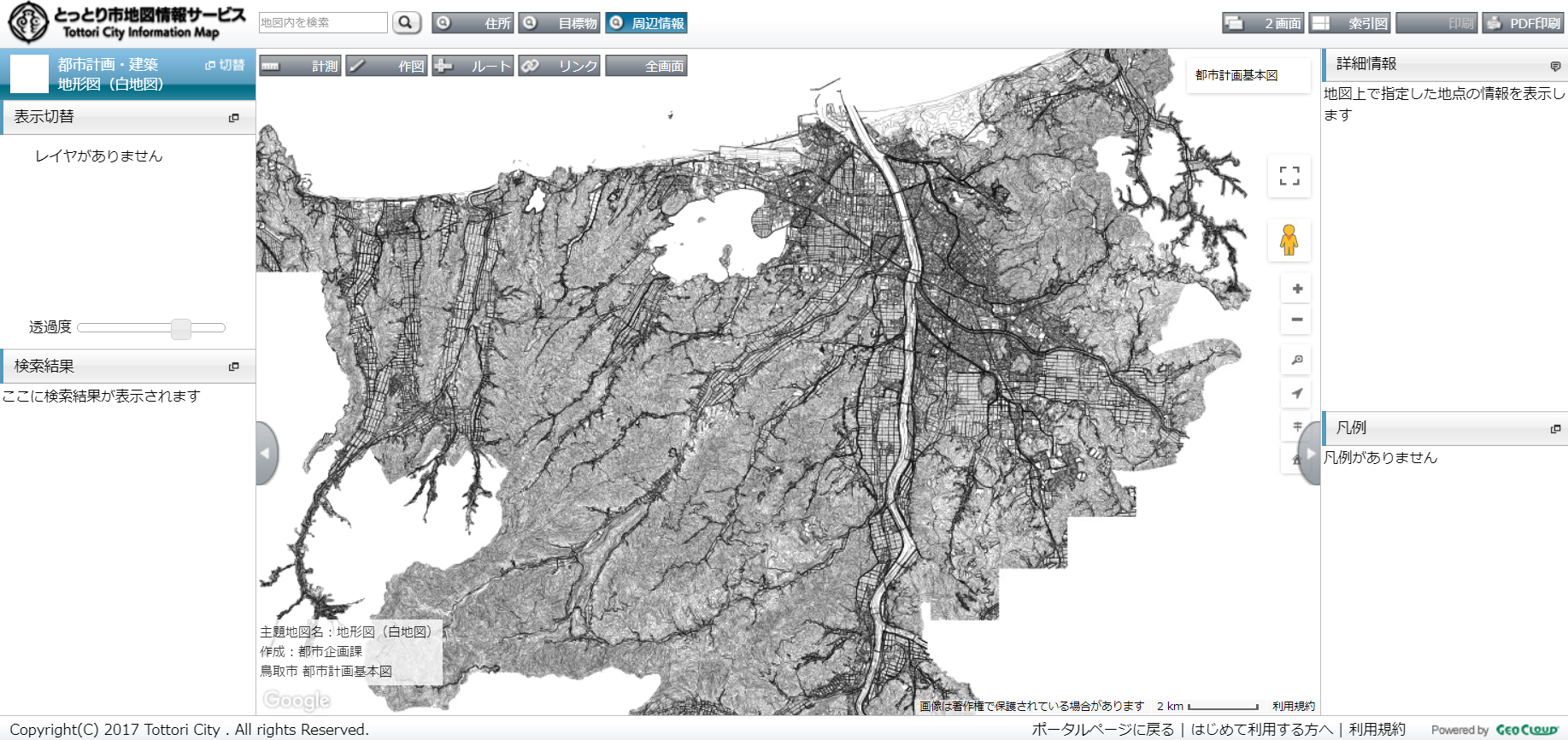Open the 住所 address search
This screenshot has height=740, width=1568.
pos(473,23)
